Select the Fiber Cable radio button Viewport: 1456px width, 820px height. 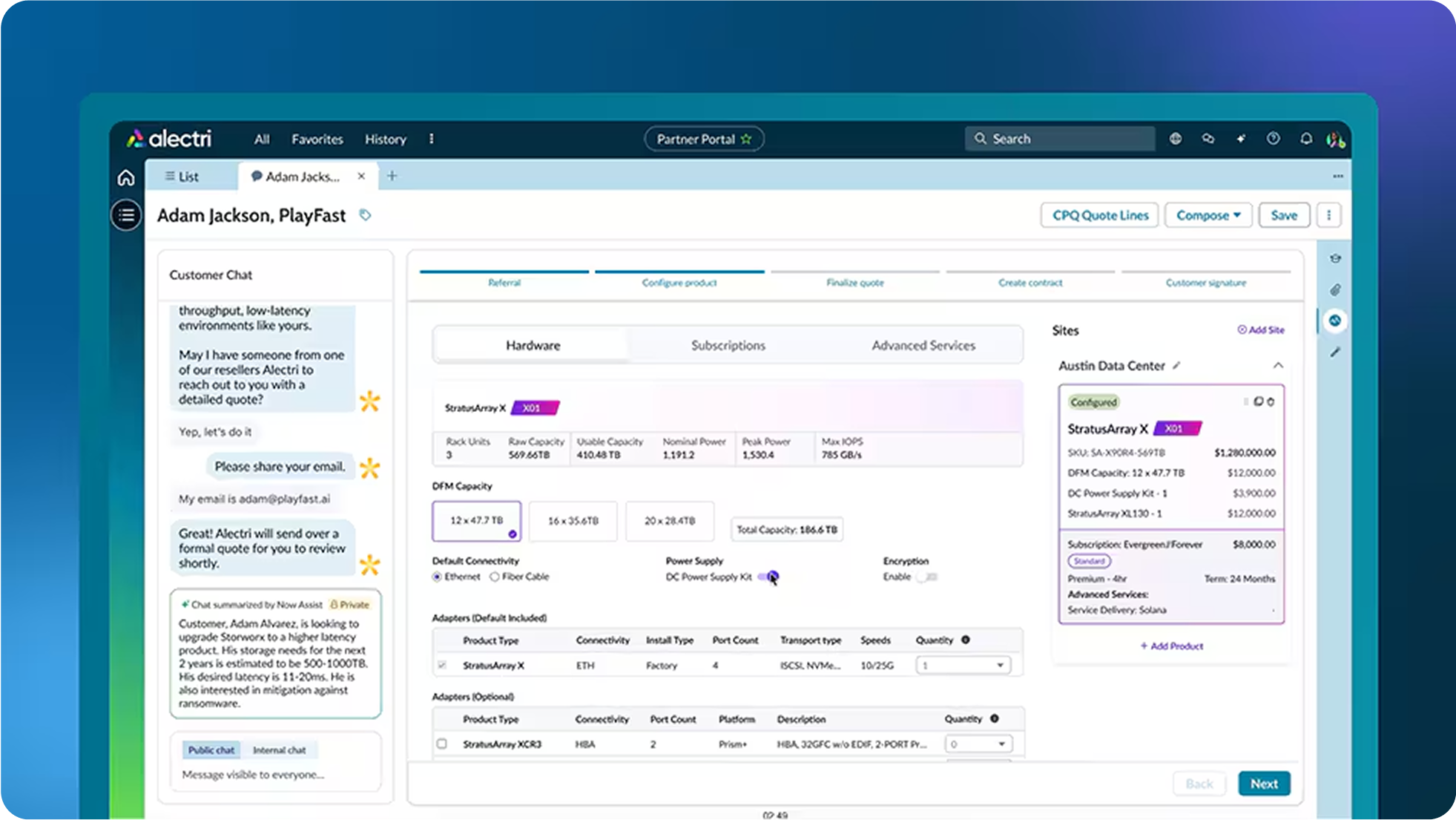494,577
